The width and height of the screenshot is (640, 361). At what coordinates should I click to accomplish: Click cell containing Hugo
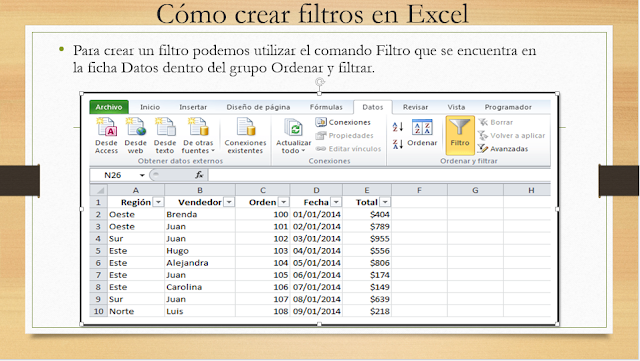[x=200, y=251]
